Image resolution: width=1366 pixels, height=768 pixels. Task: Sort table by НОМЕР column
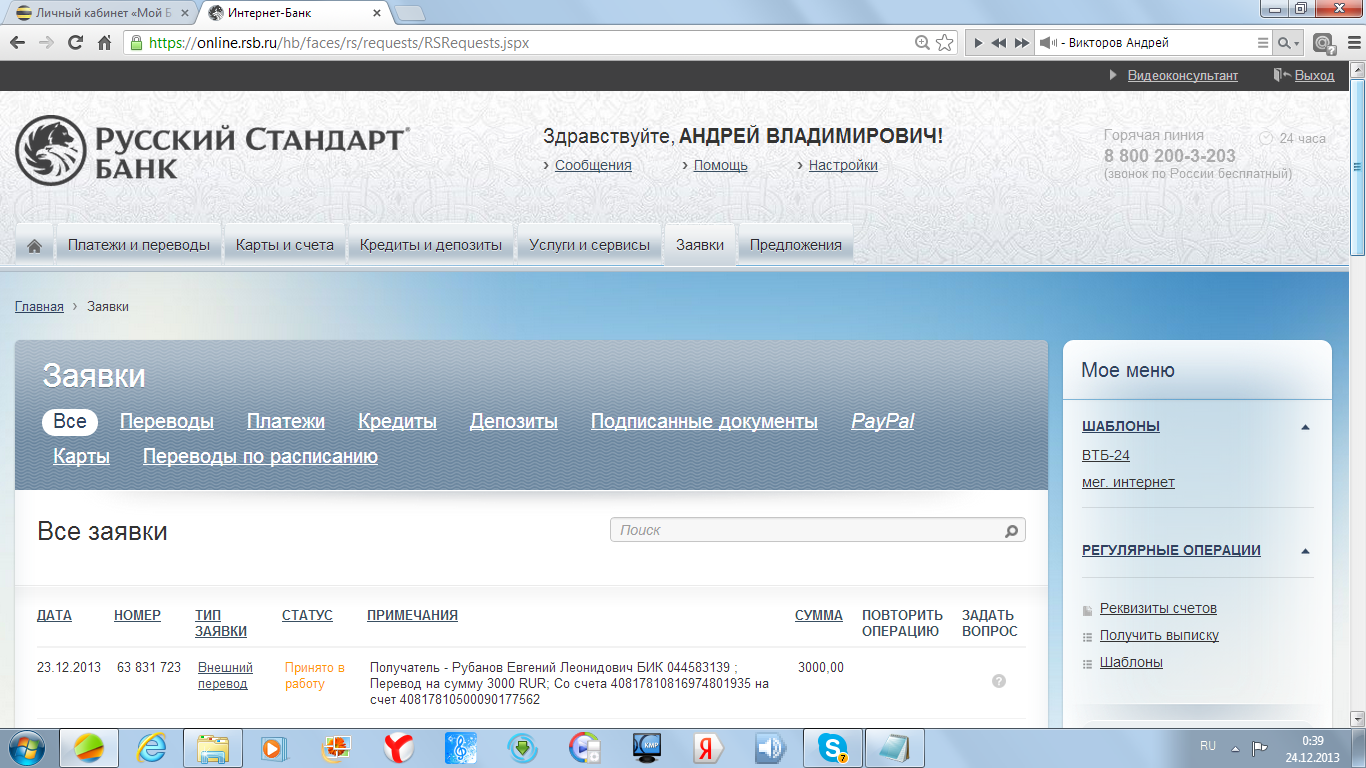click(x=137, y=615)
